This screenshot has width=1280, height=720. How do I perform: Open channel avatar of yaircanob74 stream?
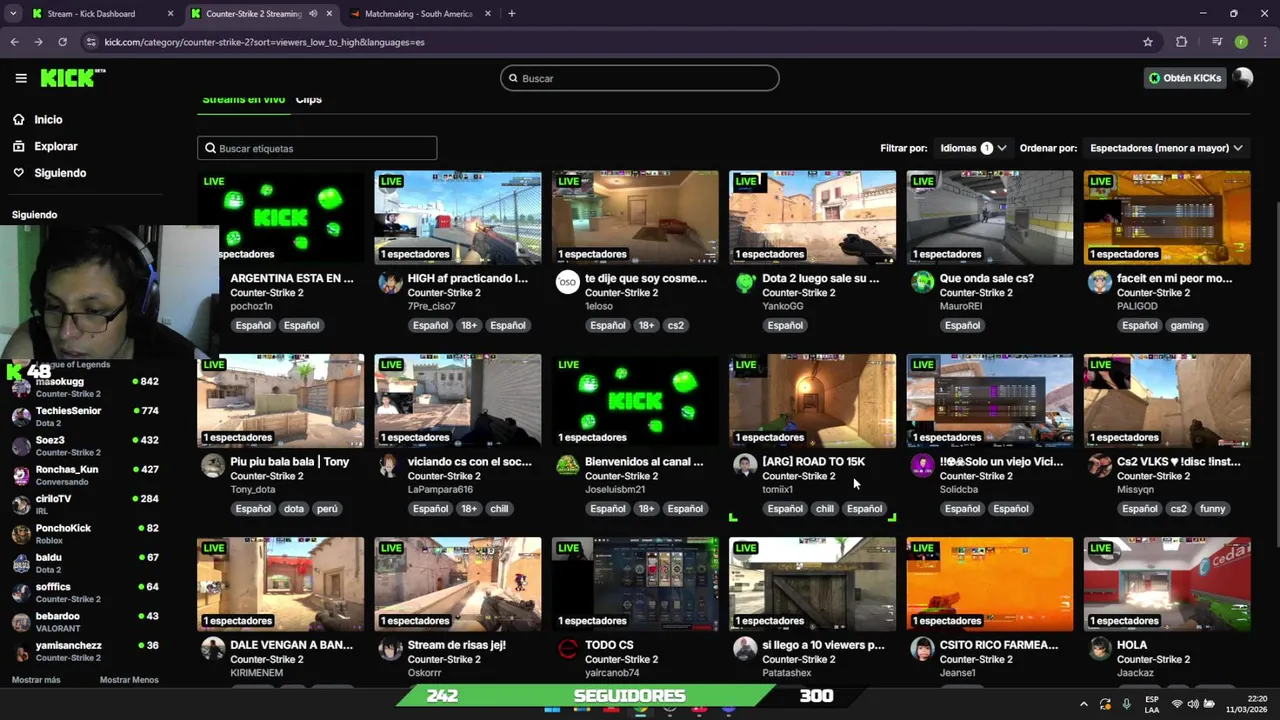click(x=567, y=649)
